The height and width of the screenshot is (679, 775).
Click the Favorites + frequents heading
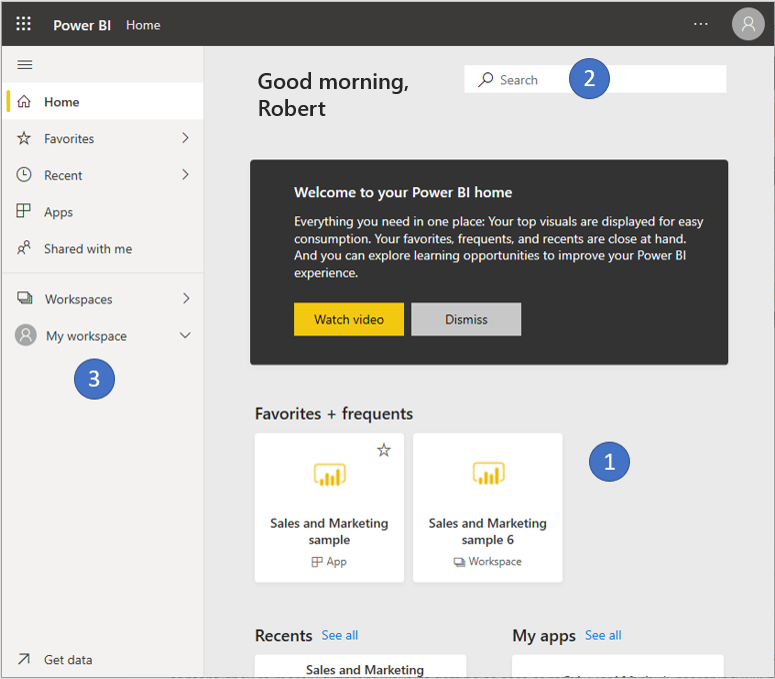point(334,414)
